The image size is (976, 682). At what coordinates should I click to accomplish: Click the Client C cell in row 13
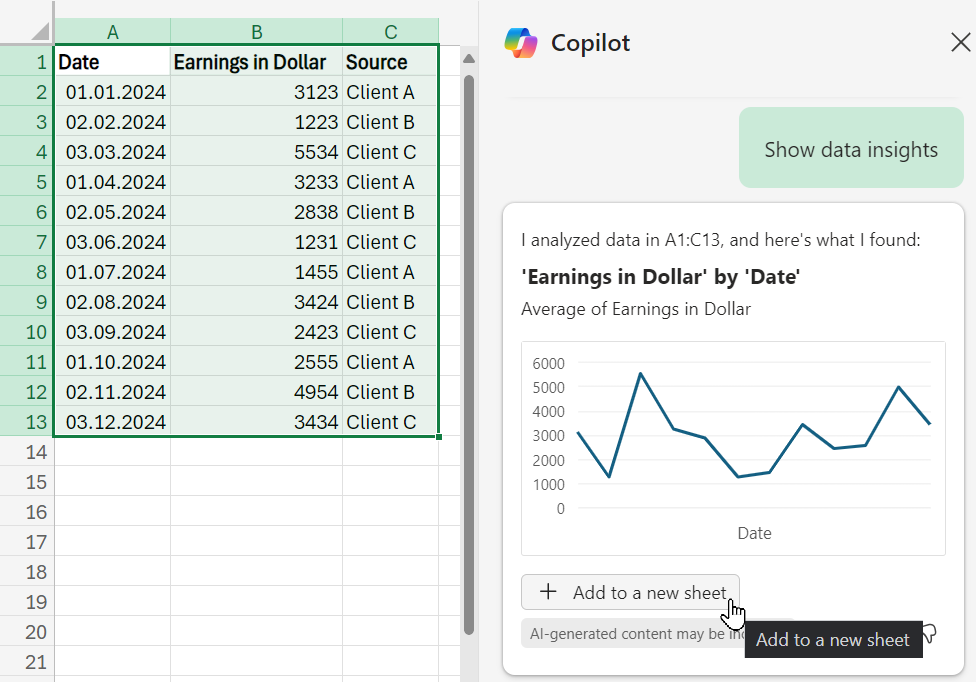[390, 421]
